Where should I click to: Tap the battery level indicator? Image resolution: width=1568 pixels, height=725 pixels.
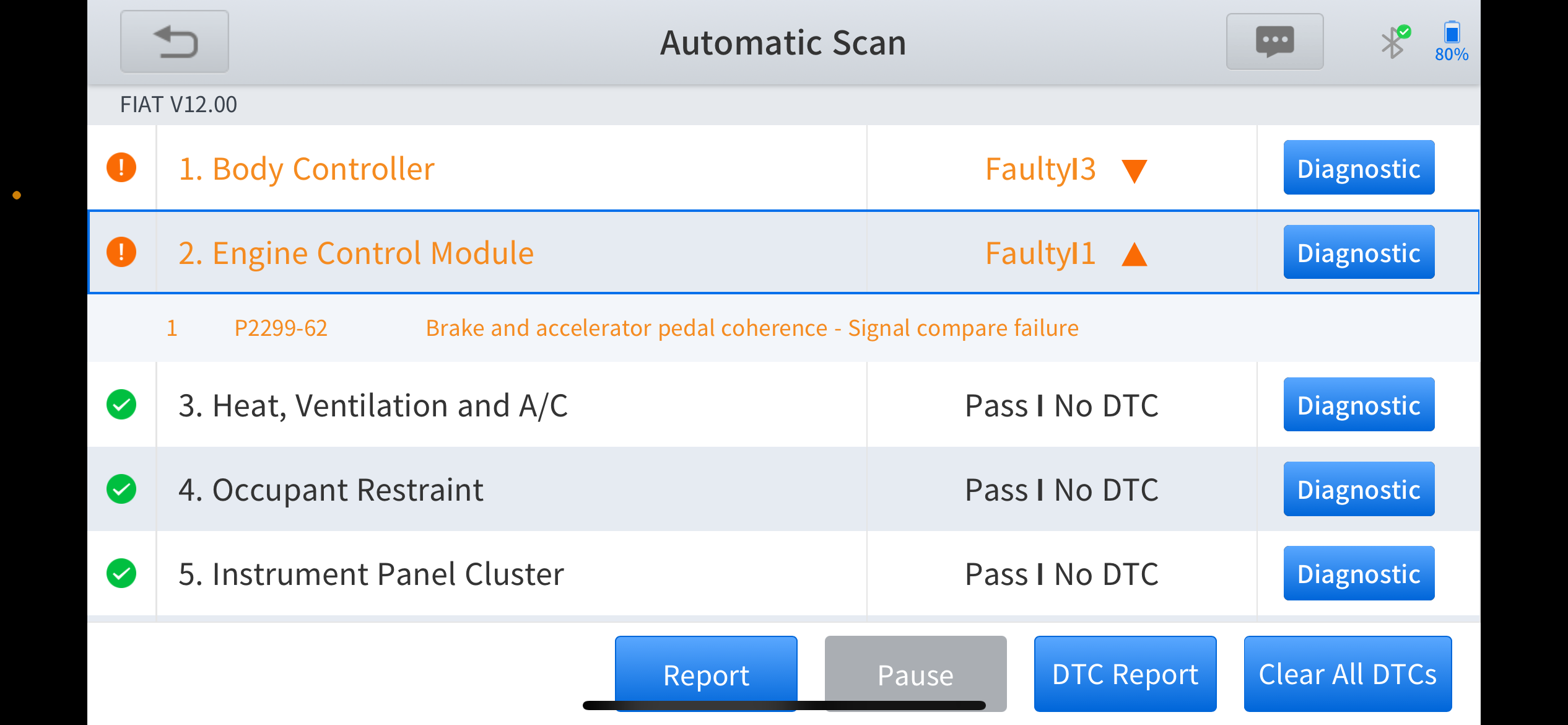(1452, 42)
